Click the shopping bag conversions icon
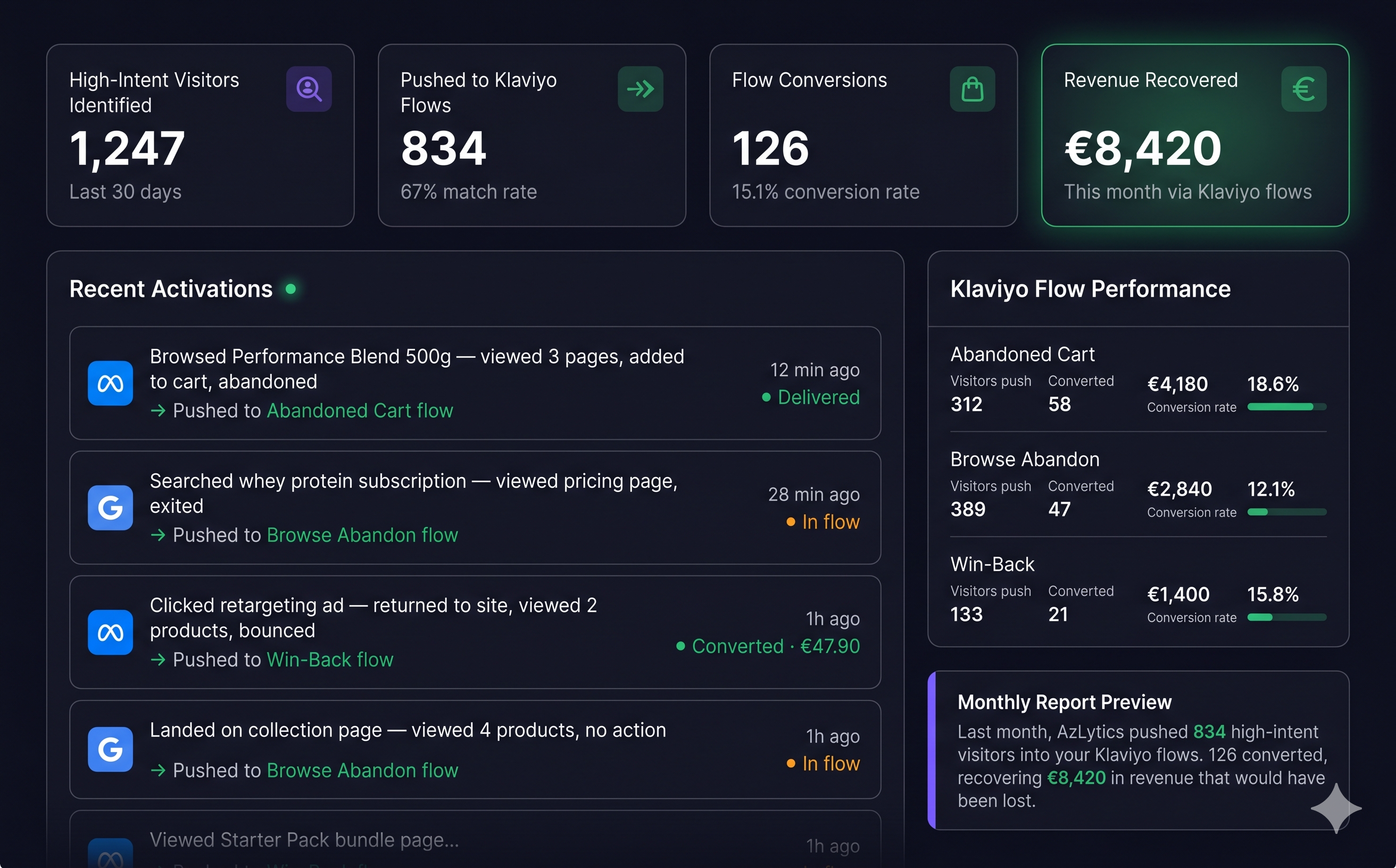Image resolution: width=1396 pixels, height=868 pixels. tap(972, 89)
